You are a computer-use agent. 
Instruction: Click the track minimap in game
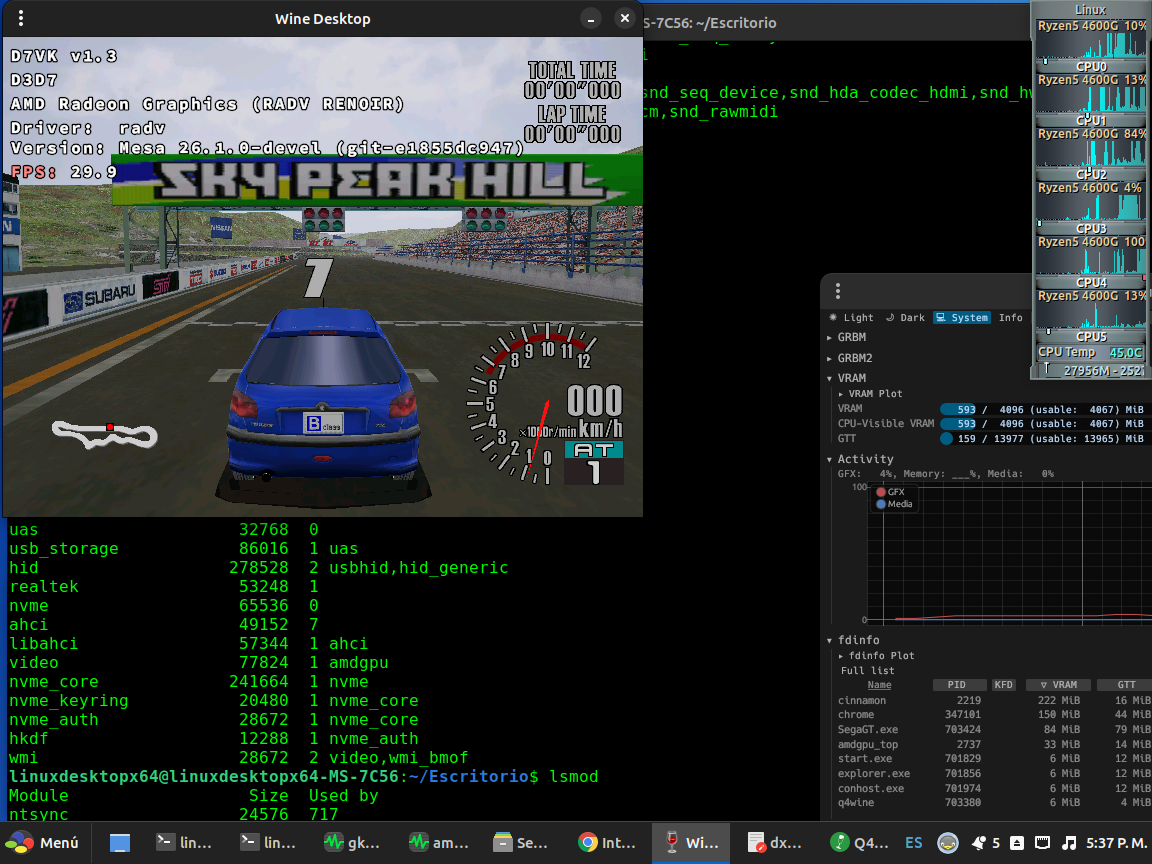104,434
